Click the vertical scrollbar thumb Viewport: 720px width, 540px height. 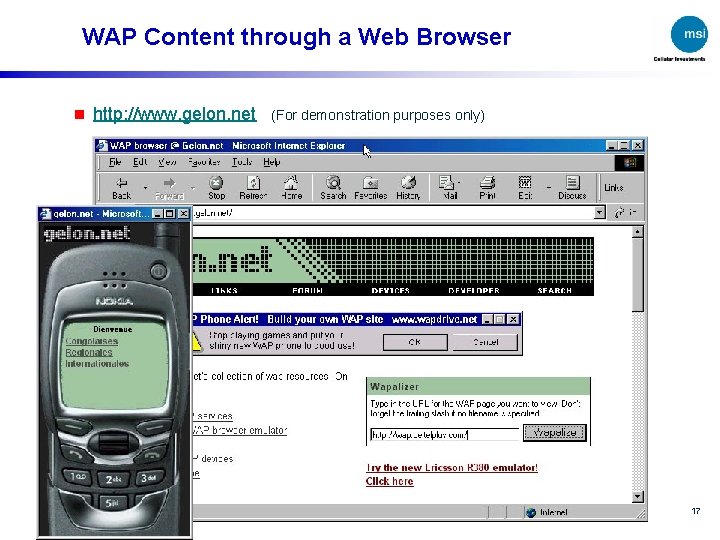click(638, 275)
